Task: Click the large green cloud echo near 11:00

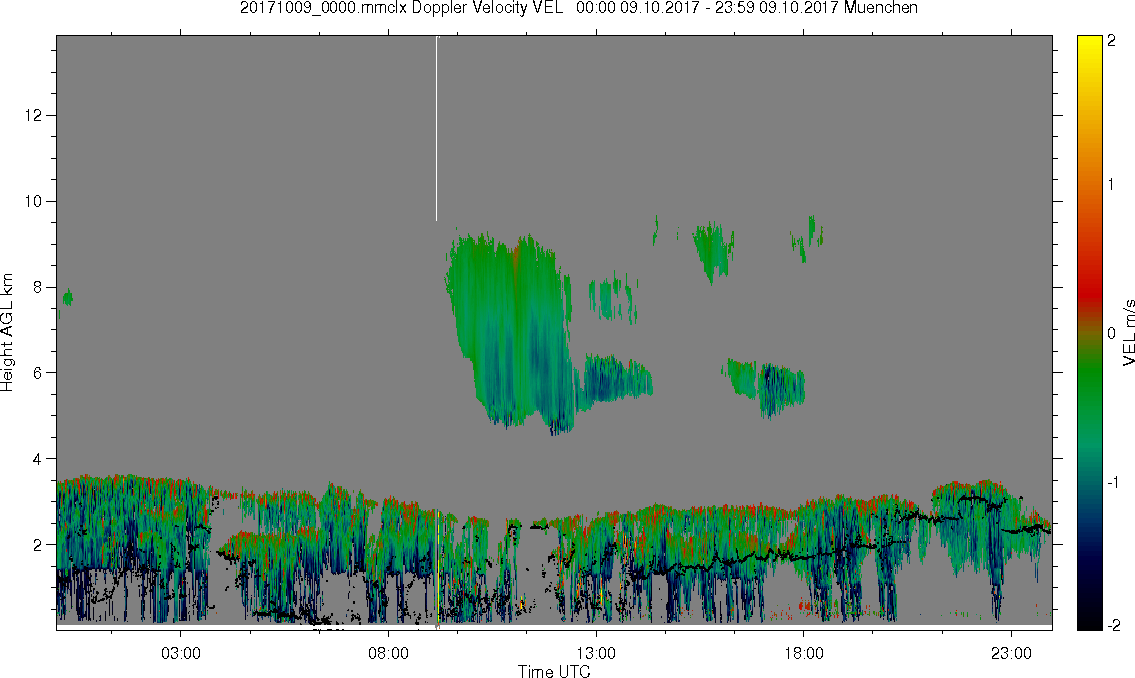Action: click(510, 333)
